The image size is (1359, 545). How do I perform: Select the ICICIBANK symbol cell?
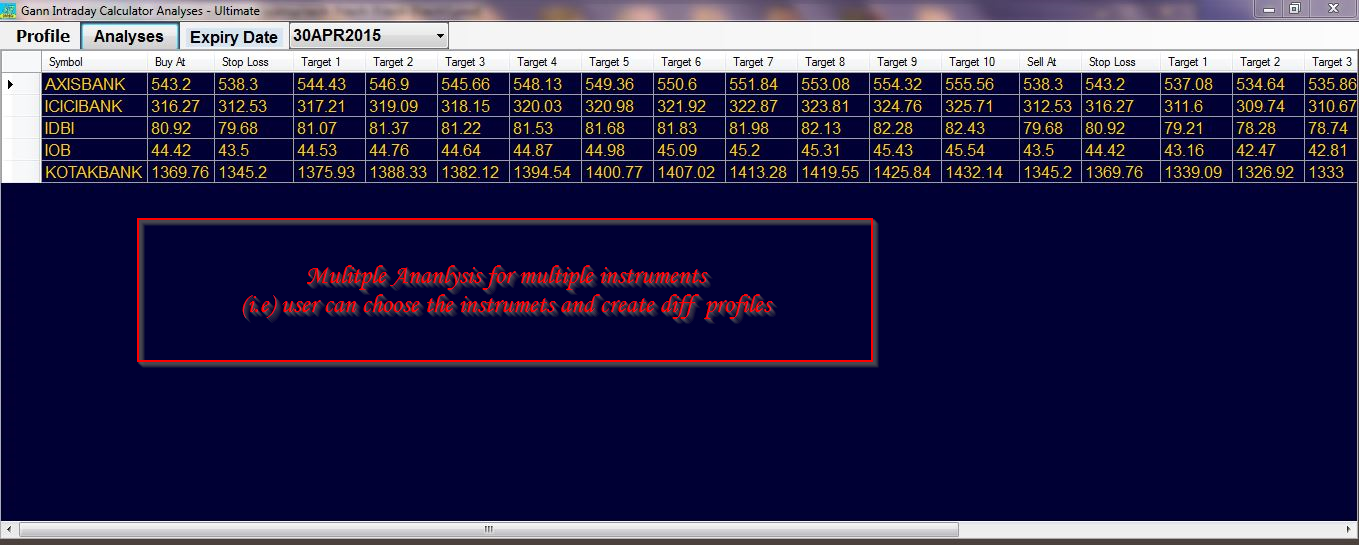tap(93, 106)
